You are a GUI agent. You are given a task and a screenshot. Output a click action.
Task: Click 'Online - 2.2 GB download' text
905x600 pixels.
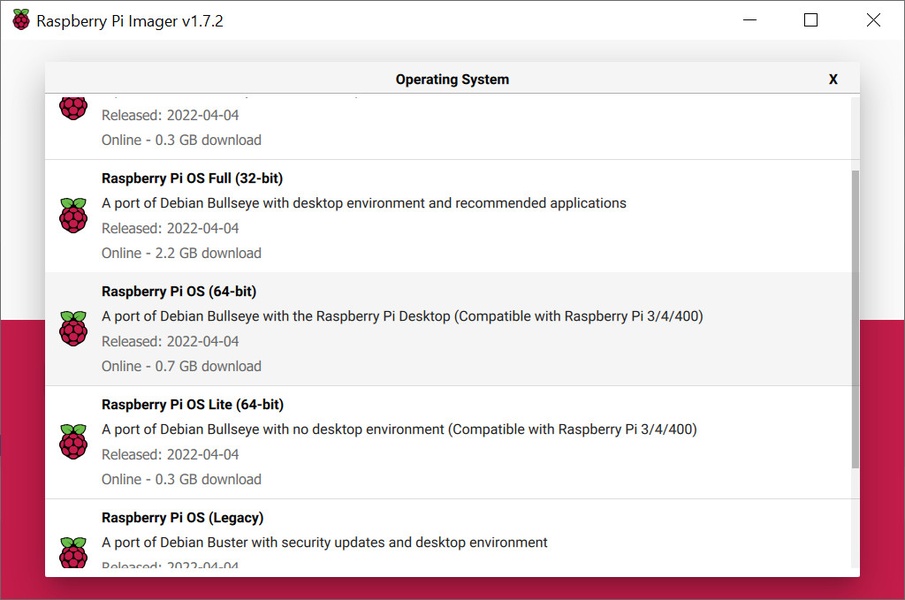[181, 253]
